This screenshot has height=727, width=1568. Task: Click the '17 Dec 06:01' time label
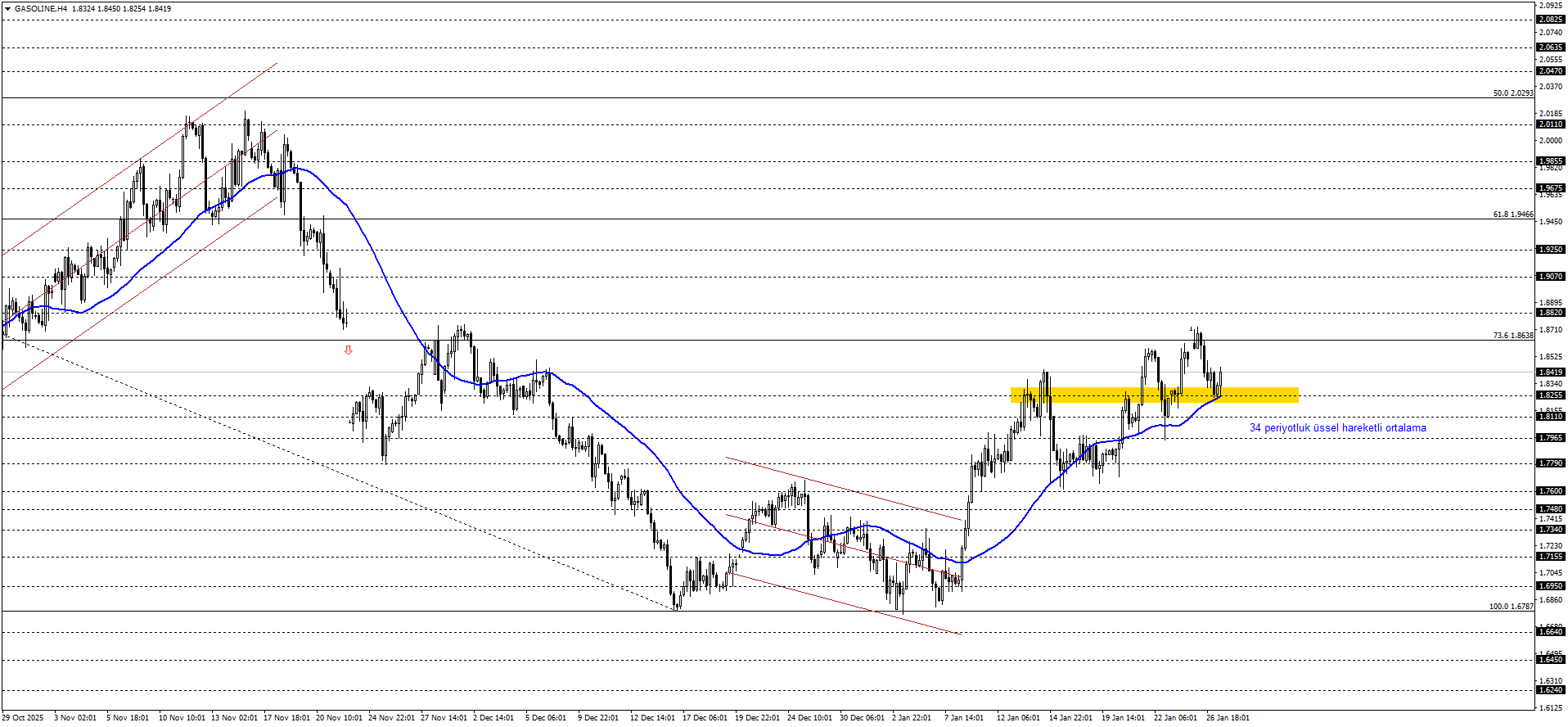[705, 718]
